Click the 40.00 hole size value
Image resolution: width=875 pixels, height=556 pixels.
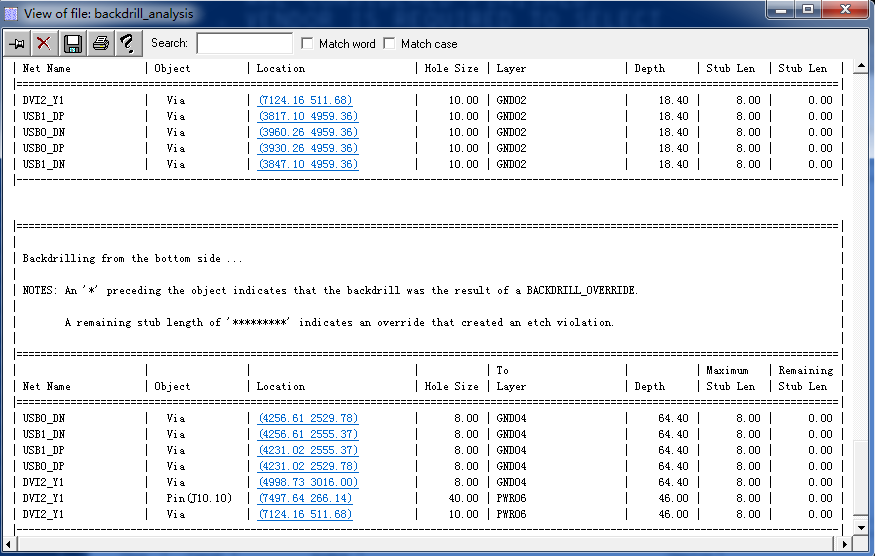click(463, 499)
